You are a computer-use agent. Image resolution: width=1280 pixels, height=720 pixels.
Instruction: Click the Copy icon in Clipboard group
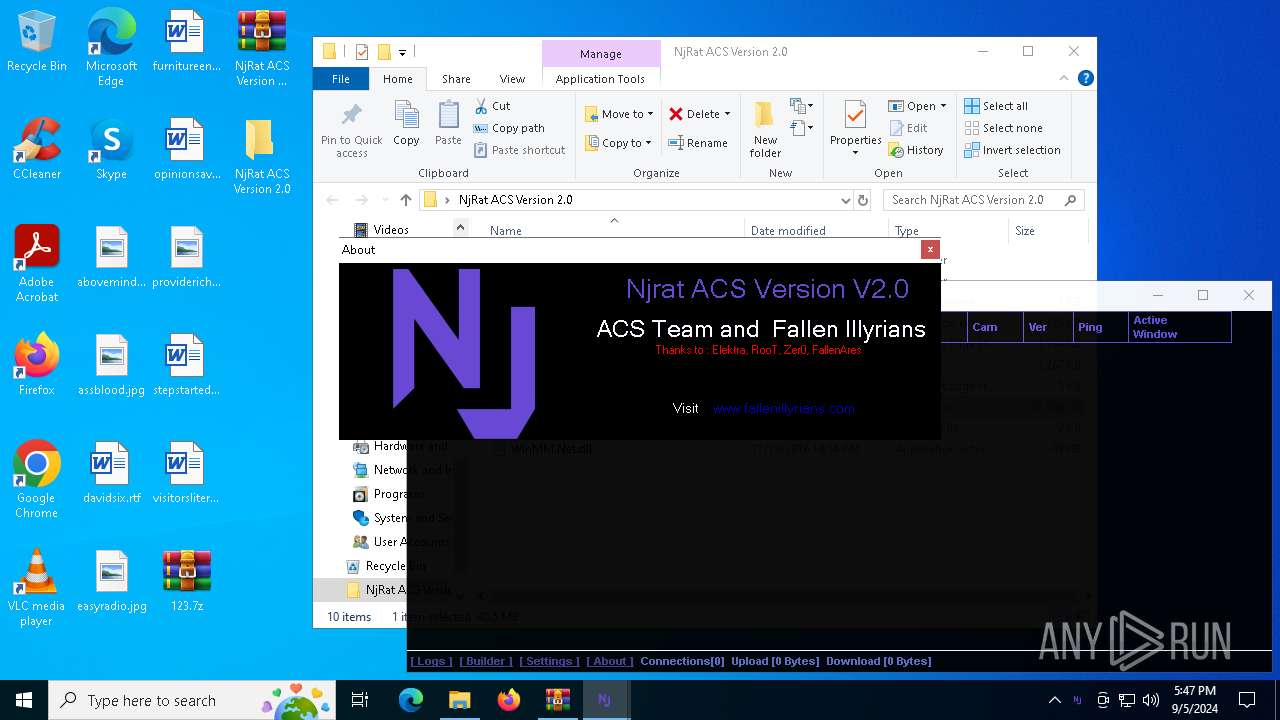tap(406, 123)
